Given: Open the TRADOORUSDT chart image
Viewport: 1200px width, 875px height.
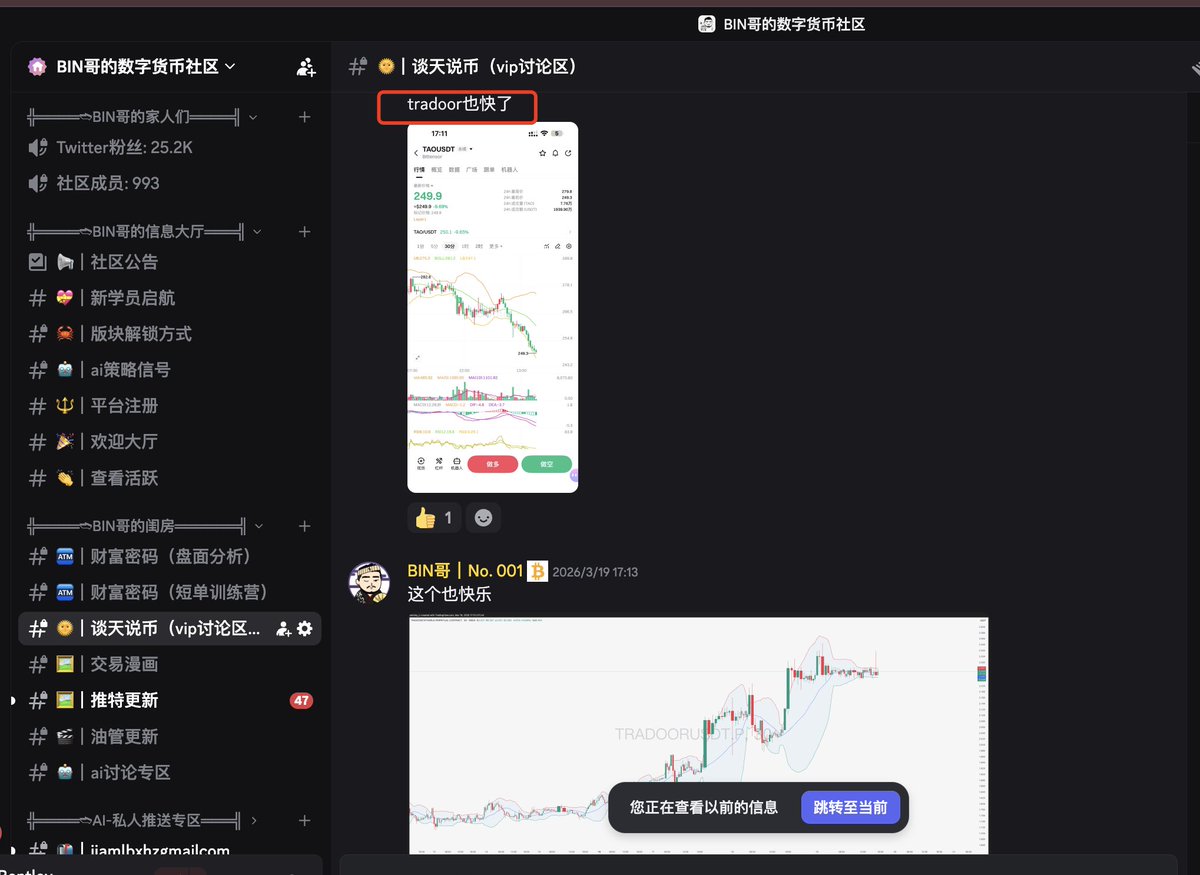Looking at the screenshot, I should tap(699, 735).
